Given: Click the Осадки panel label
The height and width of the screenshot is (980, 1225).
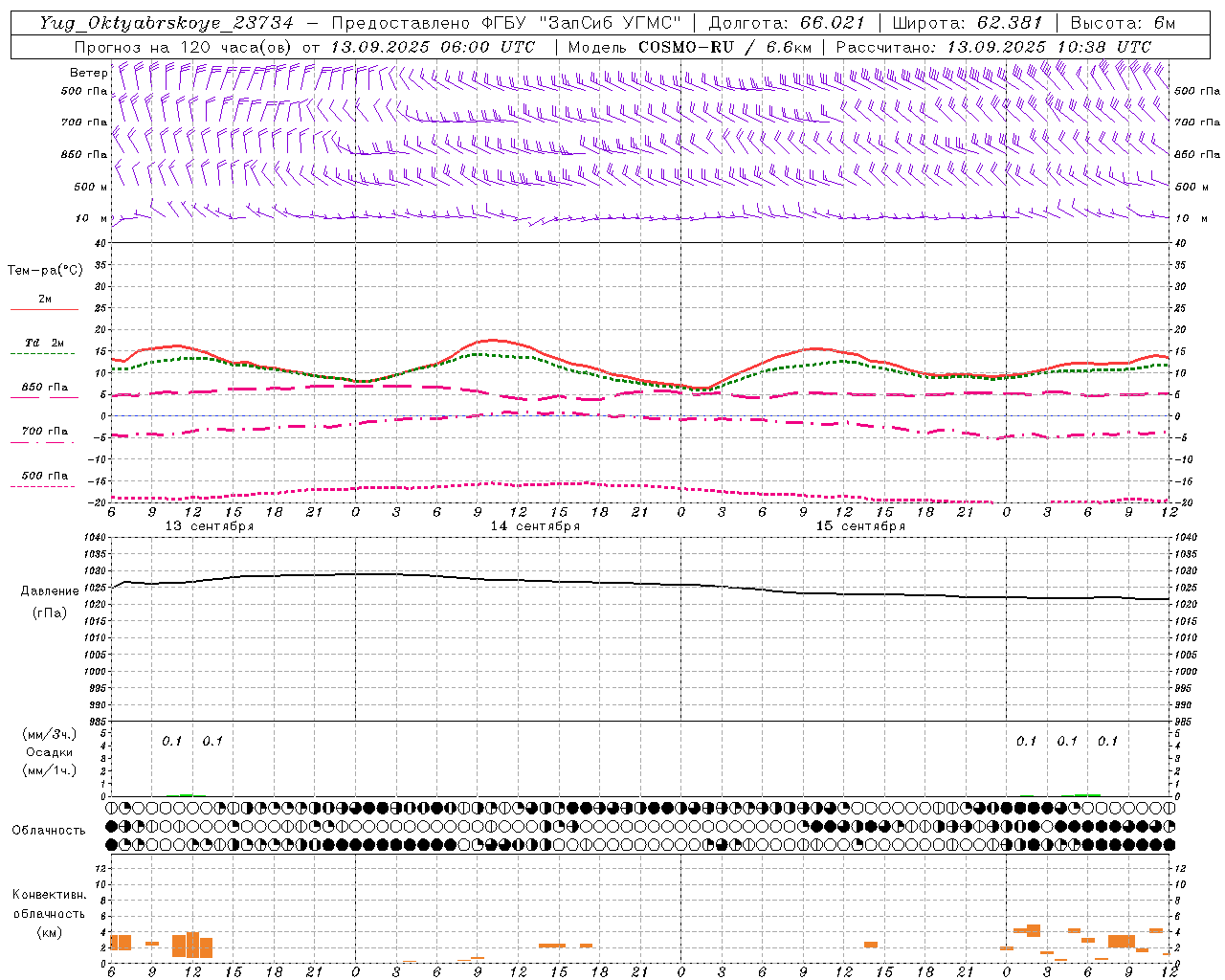Looking at the screenshot, I should pos(50,752).
